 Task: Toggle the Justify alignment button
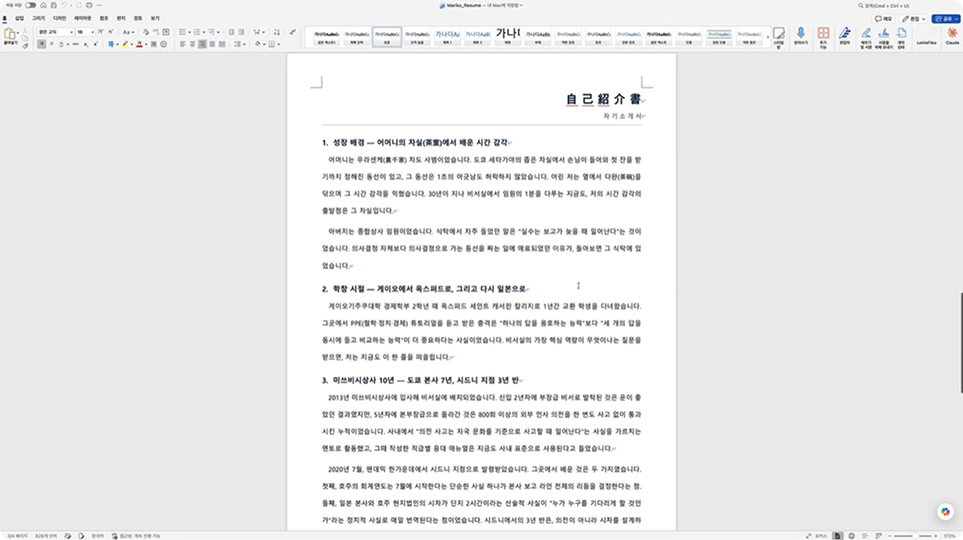[212, 44]
